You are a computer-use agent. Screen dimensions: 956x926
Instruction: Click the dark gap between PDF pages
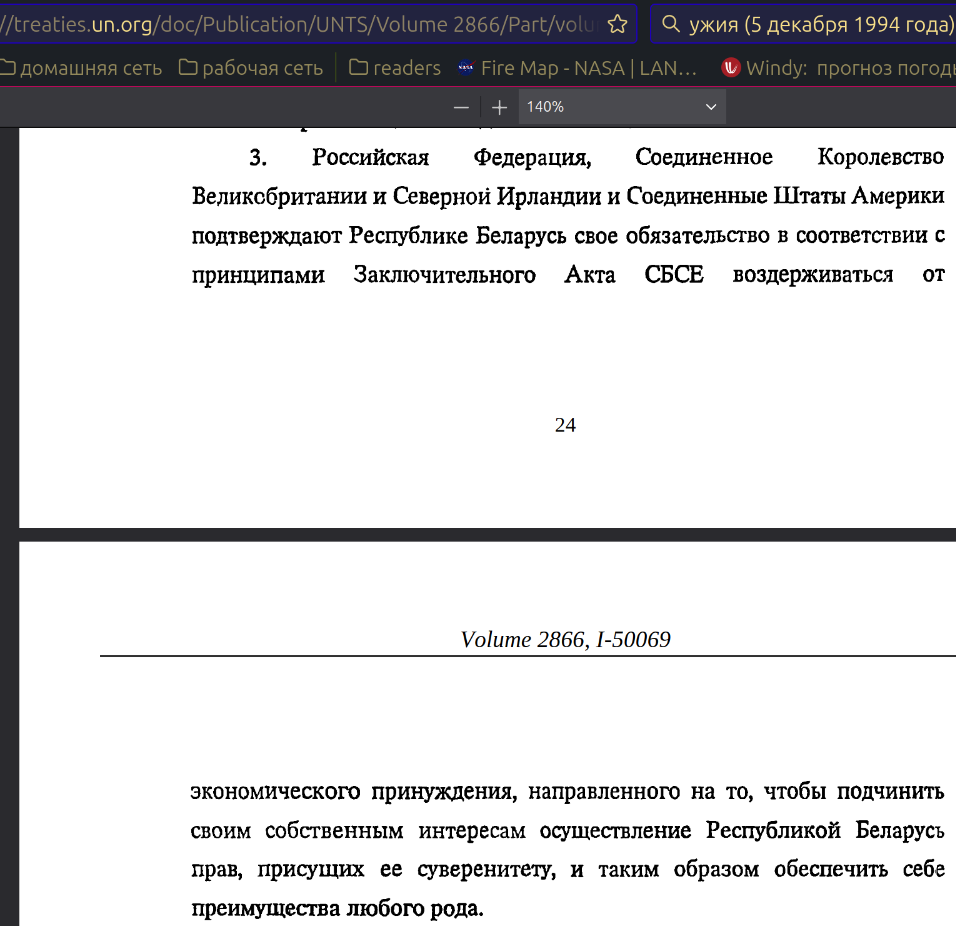(488, 535)
